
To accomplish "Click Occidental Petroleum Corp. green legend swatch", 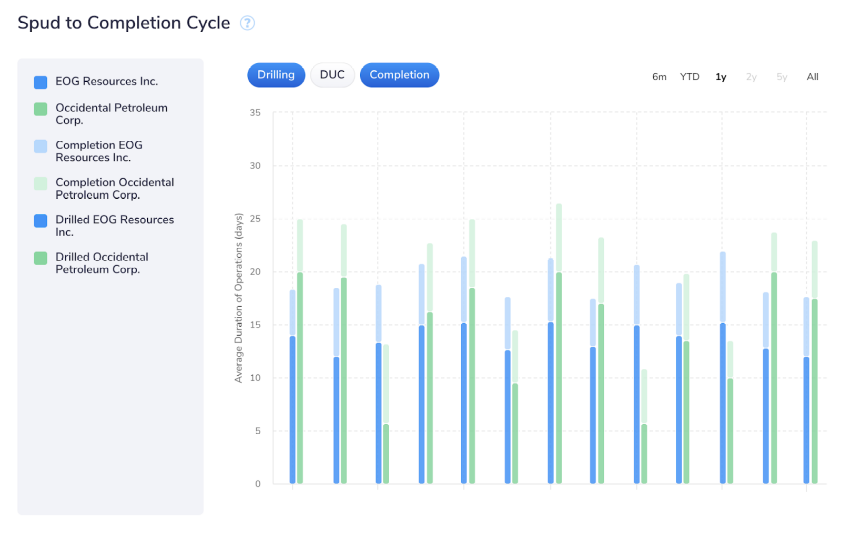I will point(41,108).
